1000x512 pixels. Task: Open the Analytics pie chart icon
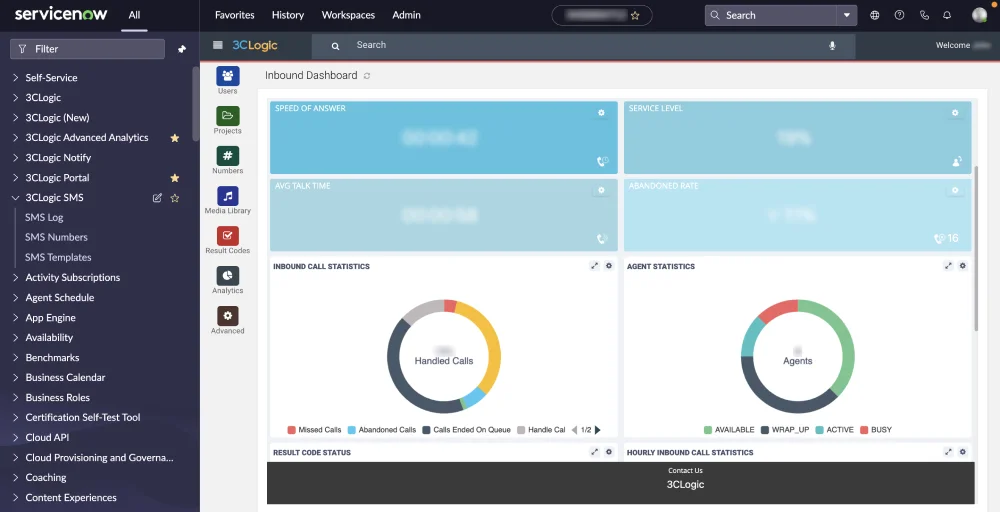pyautogui.click(x=228, y=276)
